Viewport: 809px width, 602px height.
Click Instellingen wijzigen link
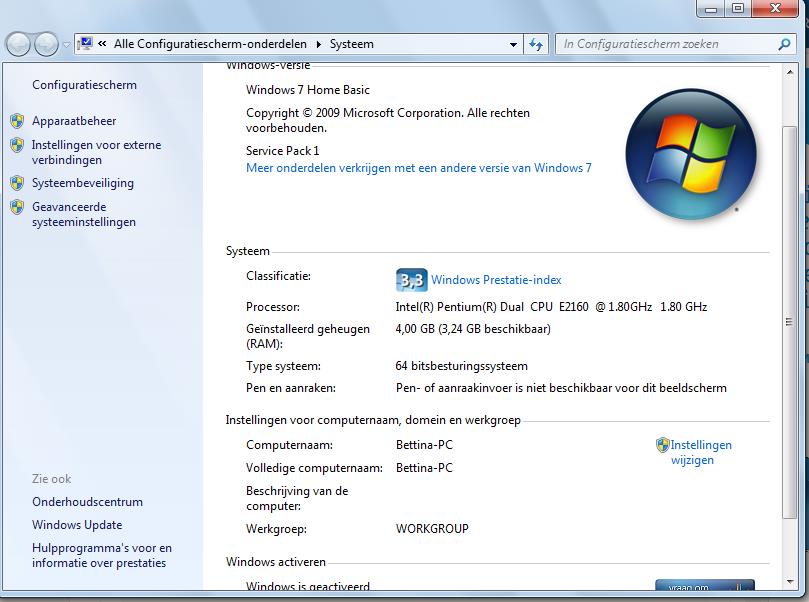click(x=700, y=452)
